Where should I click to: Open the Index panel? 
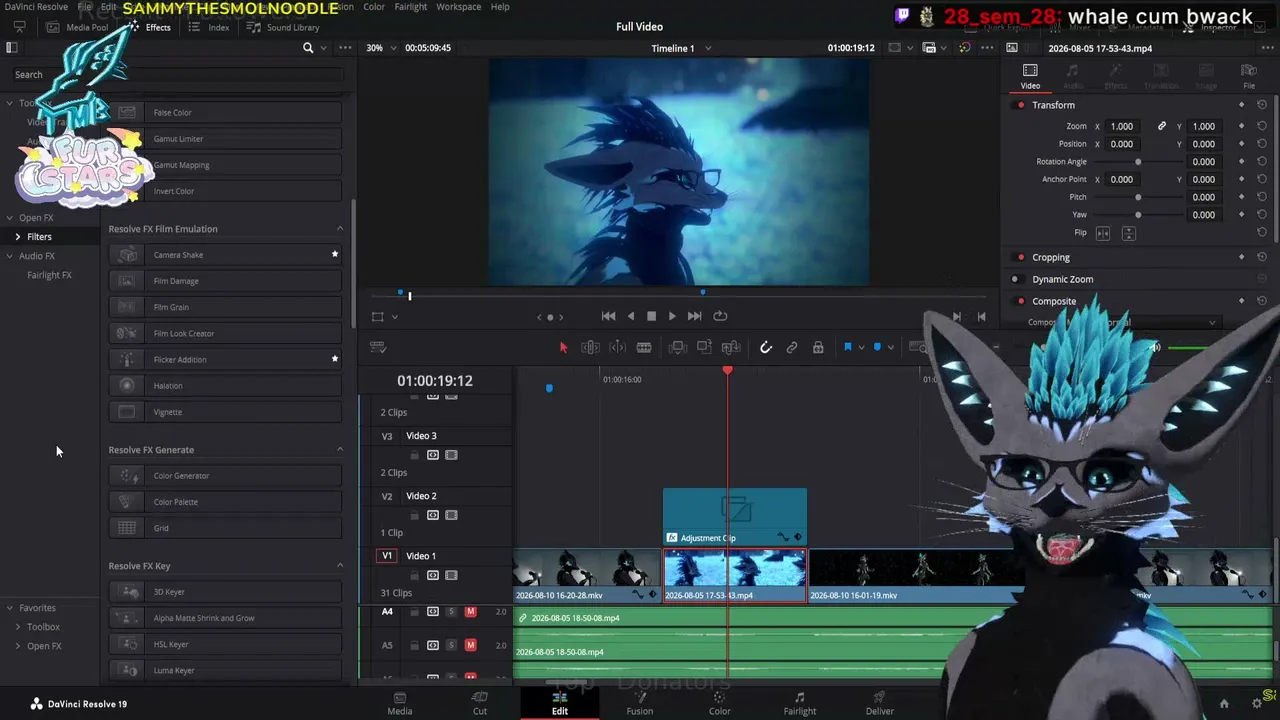[211, 28]
